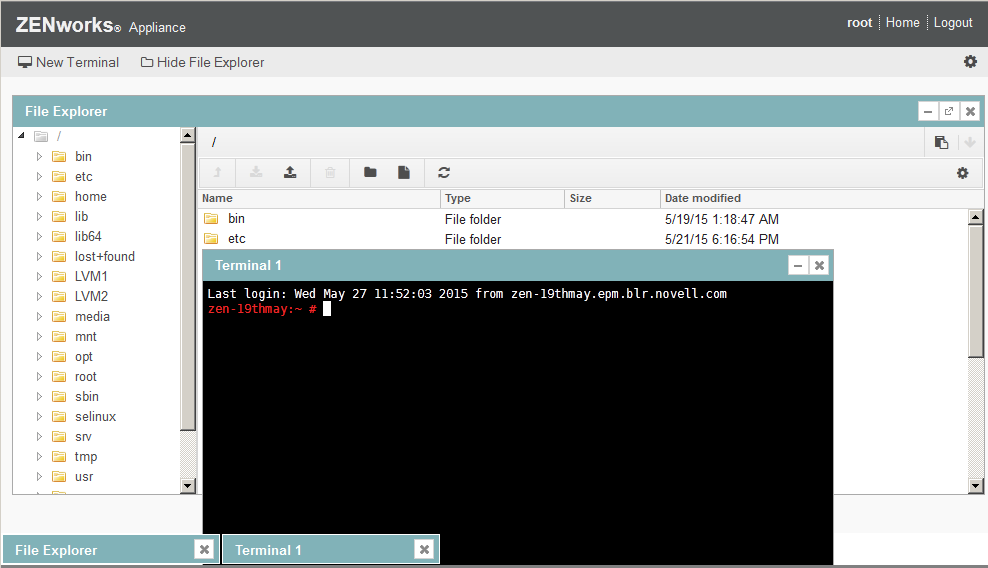Sort by Type column header

tap(503, 198)
